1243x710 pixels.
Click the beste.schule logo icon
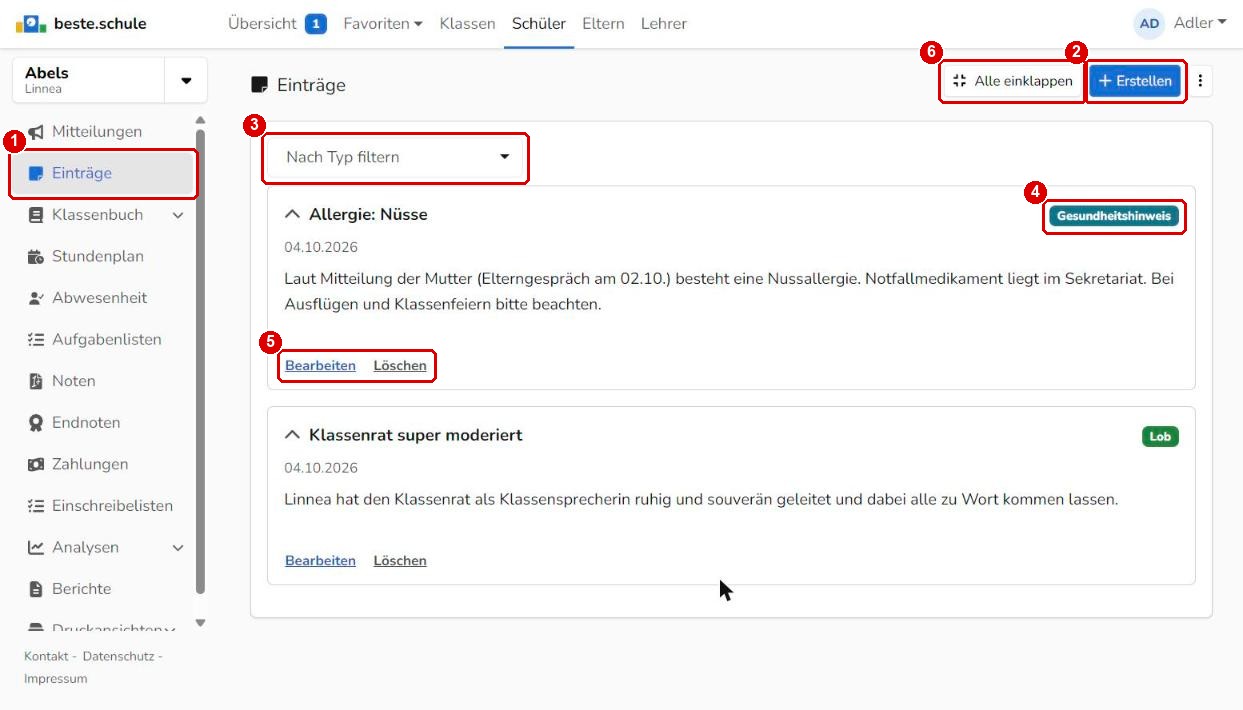pos(31,23)
